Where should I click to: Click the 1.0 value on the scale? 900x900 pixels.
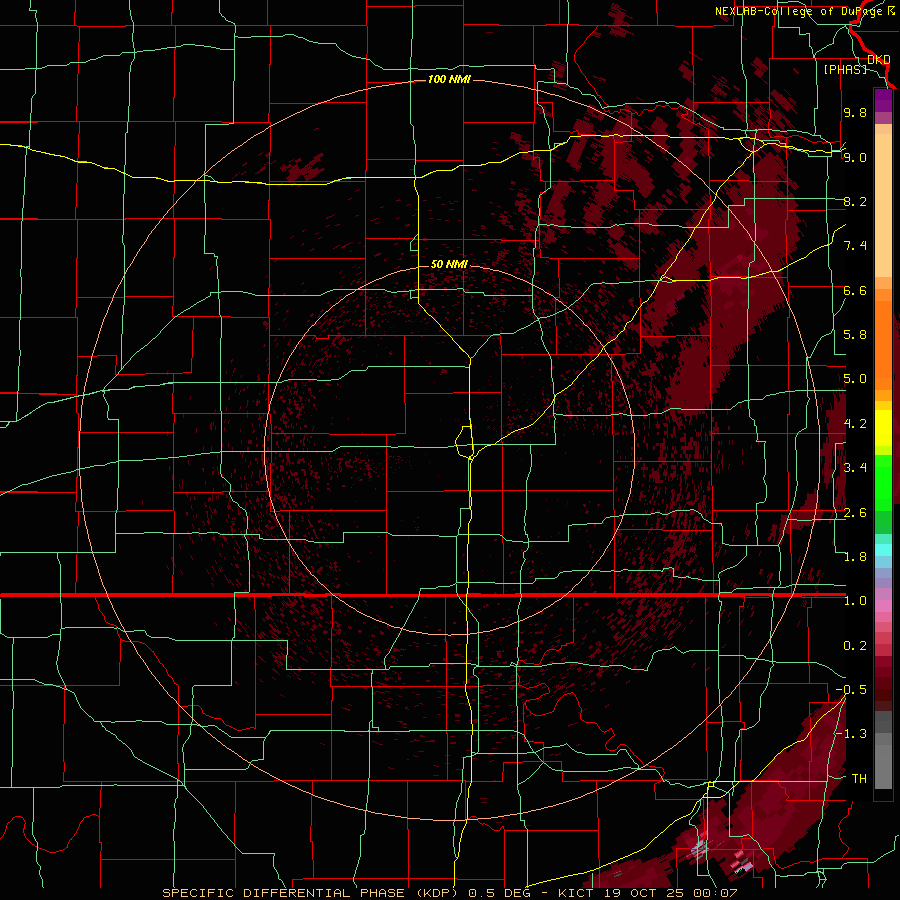click(x=855, y=601)
